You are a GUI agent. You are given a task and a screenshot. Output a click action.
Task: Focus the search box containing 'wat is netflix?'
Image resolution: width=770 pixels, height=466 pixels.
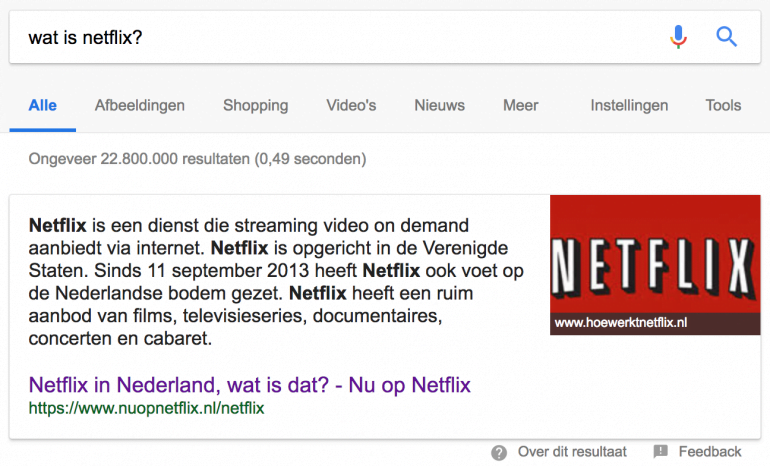point(330,37)
